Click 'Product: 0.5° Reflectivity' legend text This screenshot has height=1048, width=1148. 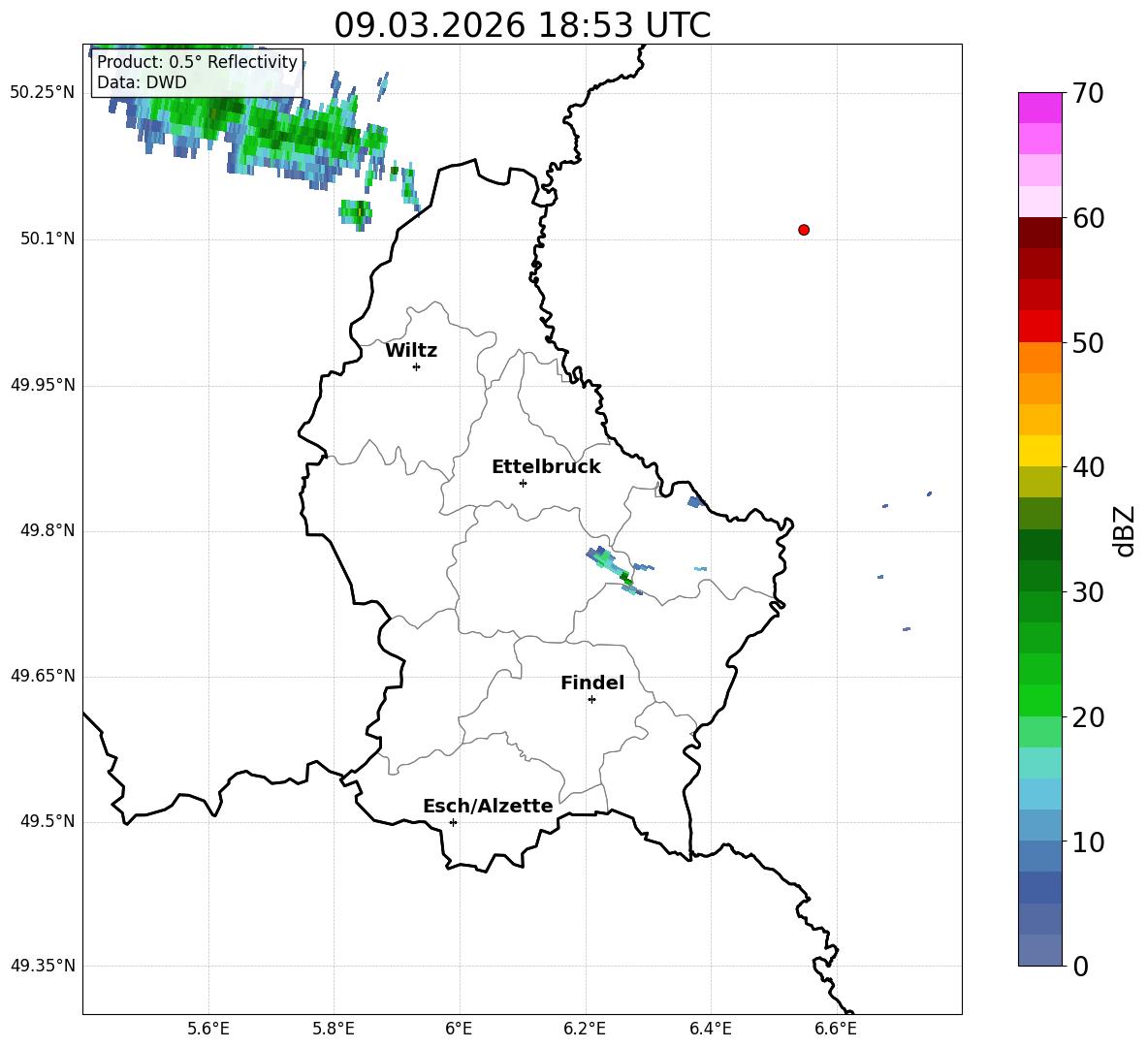[x=197, y=61]
